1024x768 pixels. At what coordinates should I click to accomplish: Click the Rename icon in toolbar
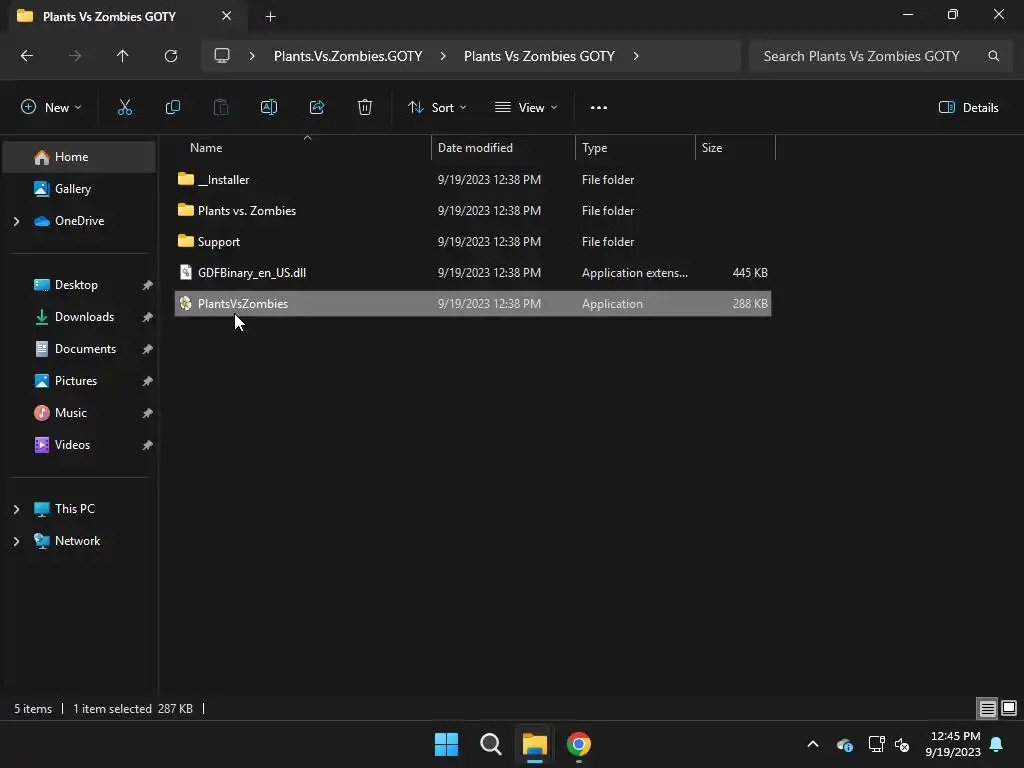pyautogui.click(x=269, y=108)
